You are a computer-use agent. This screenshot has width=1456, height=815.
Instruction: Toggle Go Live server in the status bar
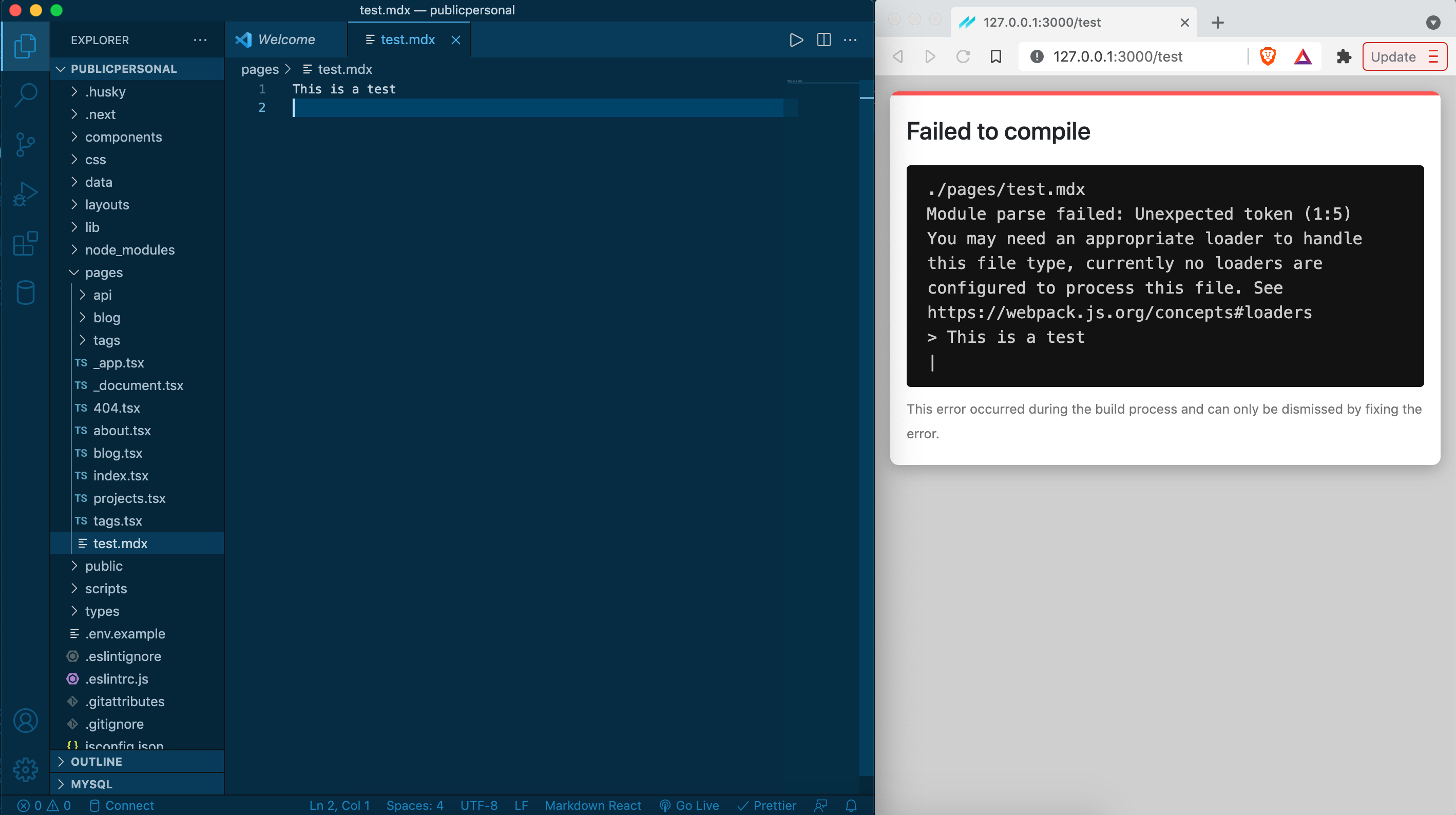pos(689,805)
